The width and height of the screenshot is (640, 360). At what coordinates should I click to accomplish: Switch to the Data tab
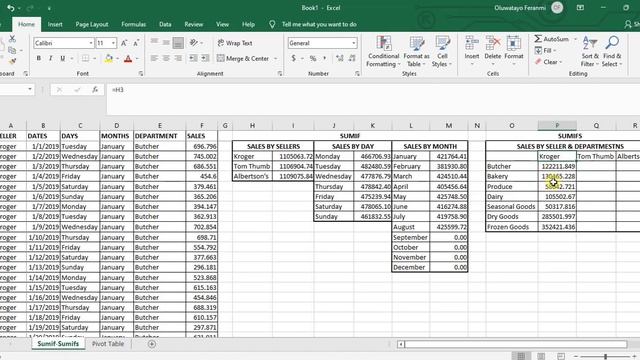165,24
